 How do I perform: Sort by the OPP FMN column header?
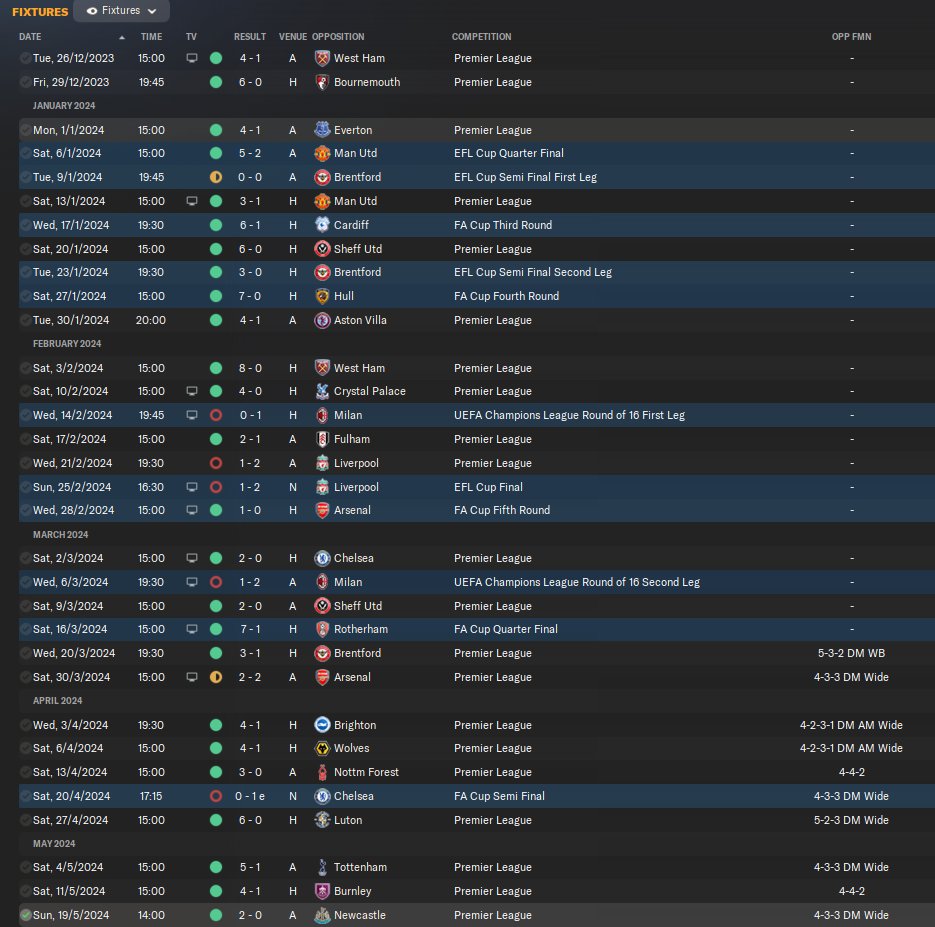pos(852,36)
